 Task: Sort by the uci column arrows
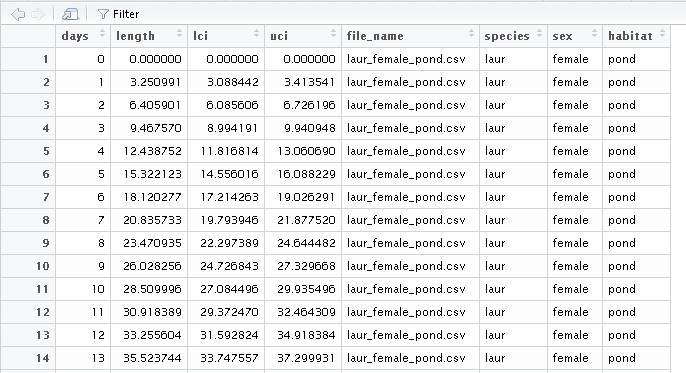click(x=333, y=33)
